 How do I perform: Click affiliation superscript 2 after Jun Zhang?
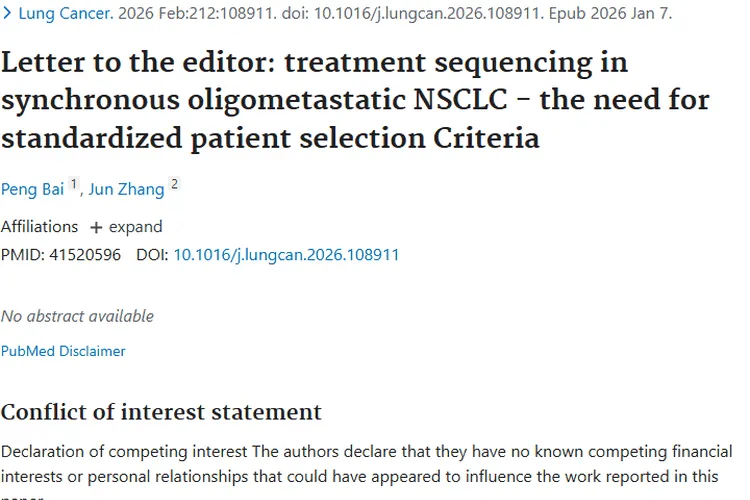coord(174,184)
